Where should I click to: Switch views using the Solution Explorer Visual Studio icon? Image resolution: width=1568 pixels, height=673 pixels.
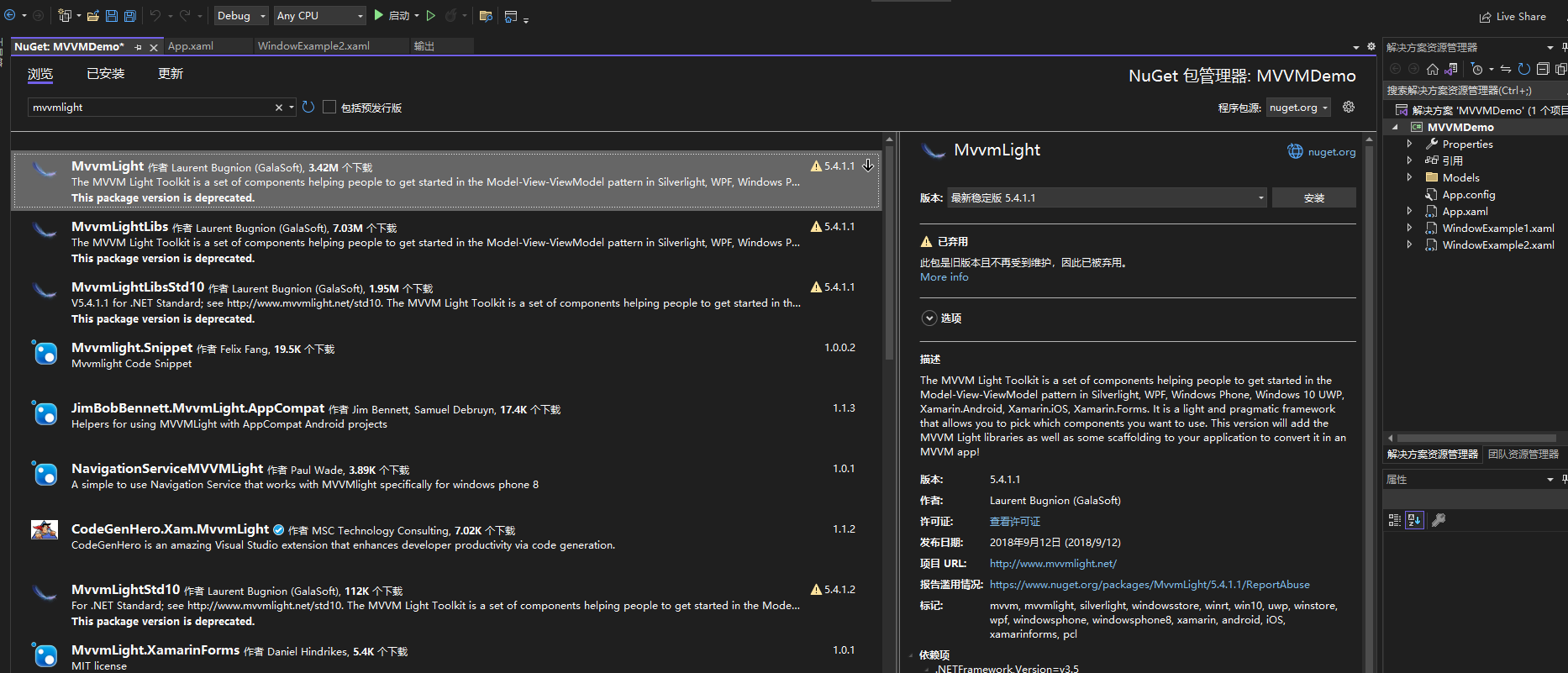click(1451, 69)
